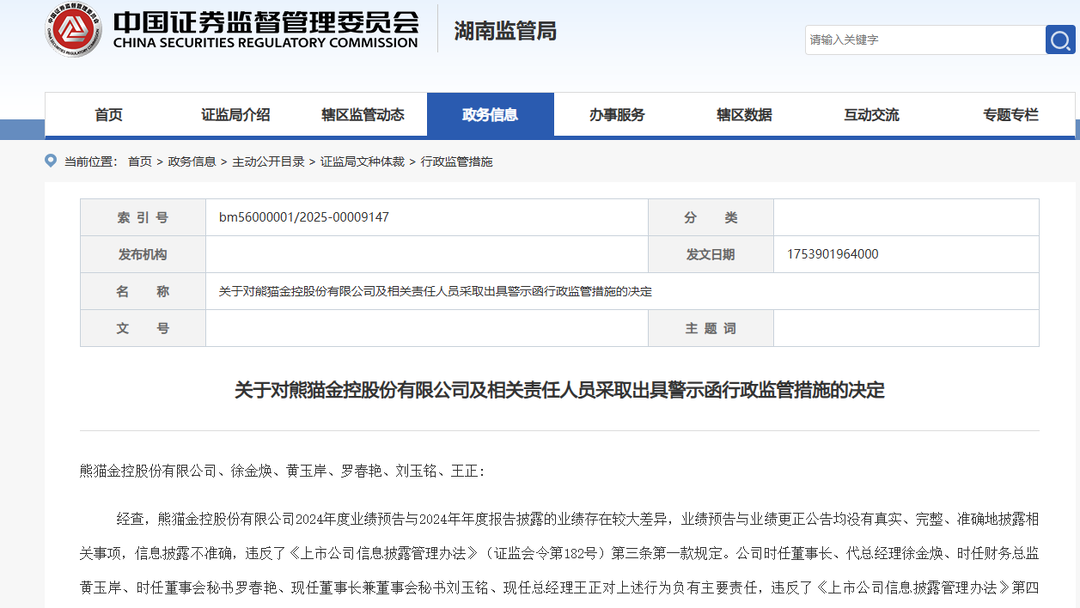This screenshot has width=1080, height=608.
Task: Open the 辖区监管动态 navigation tab
Action: click(x=363, y=115)
